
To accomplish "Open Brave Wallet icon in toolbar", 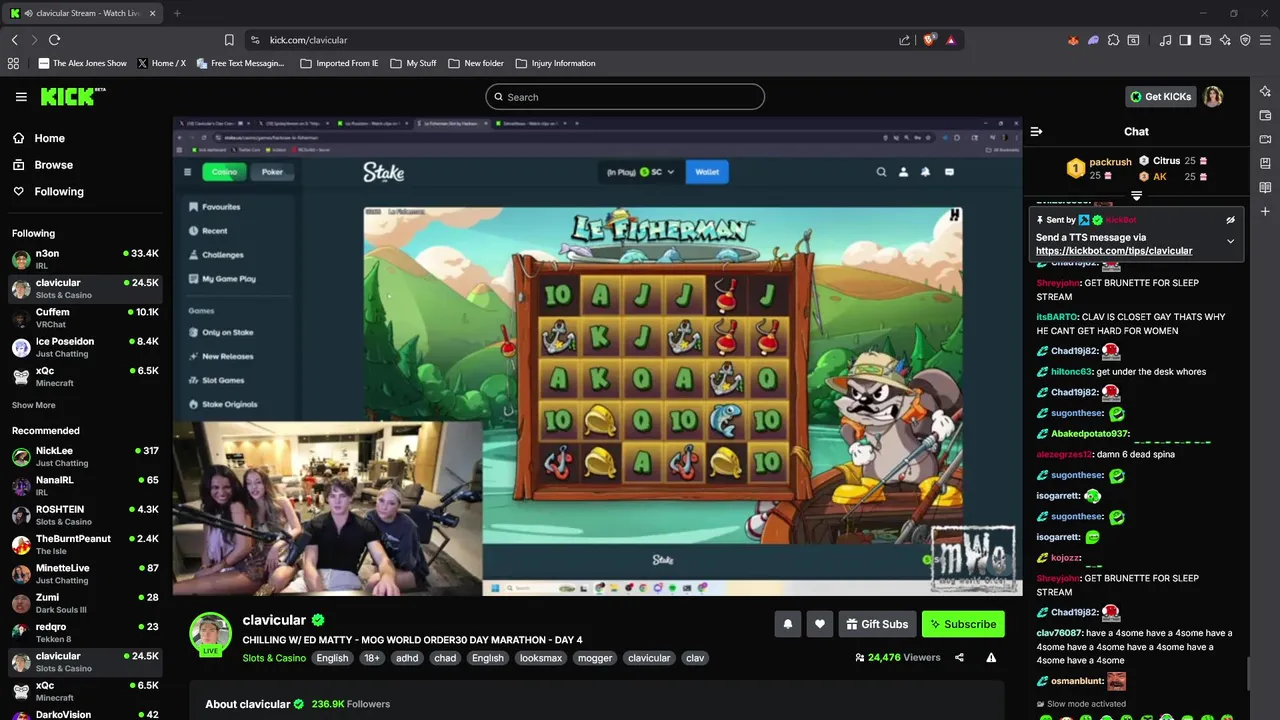I will pyautogui.click(x=1205, y=40).
